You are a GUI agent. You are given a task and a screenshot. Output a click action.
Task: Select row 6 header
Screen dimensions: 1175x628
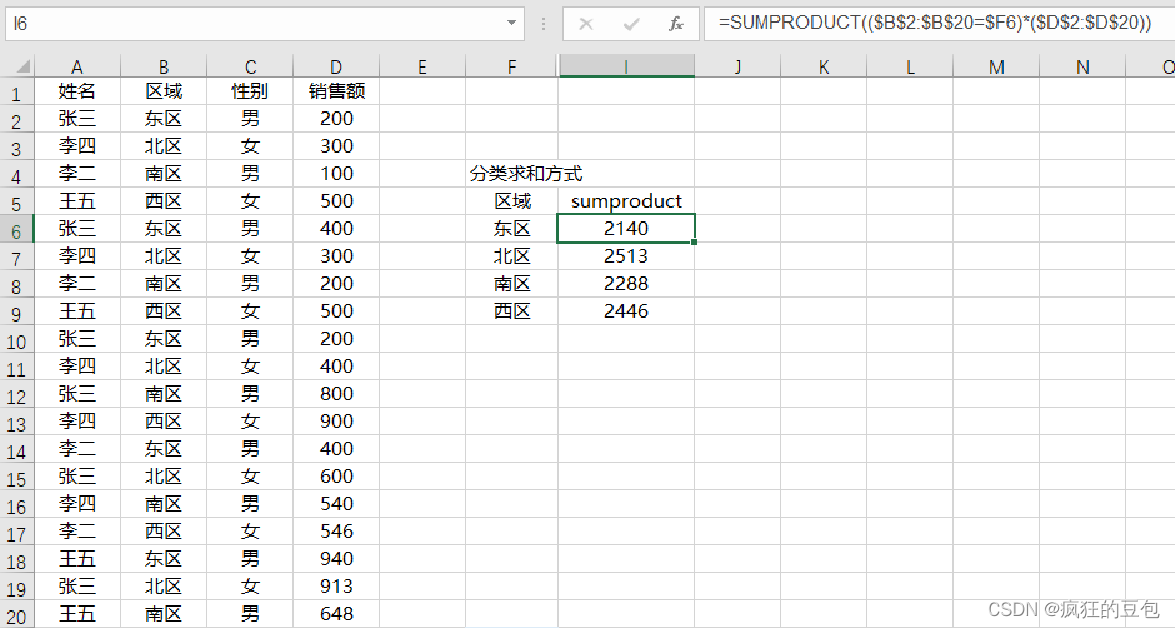(x=16, y=229)
